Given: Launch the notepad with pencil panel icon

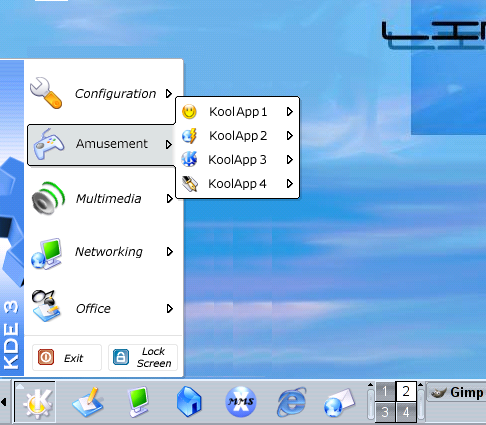Looking at the screenshot, I should click(x=87, y=402).
